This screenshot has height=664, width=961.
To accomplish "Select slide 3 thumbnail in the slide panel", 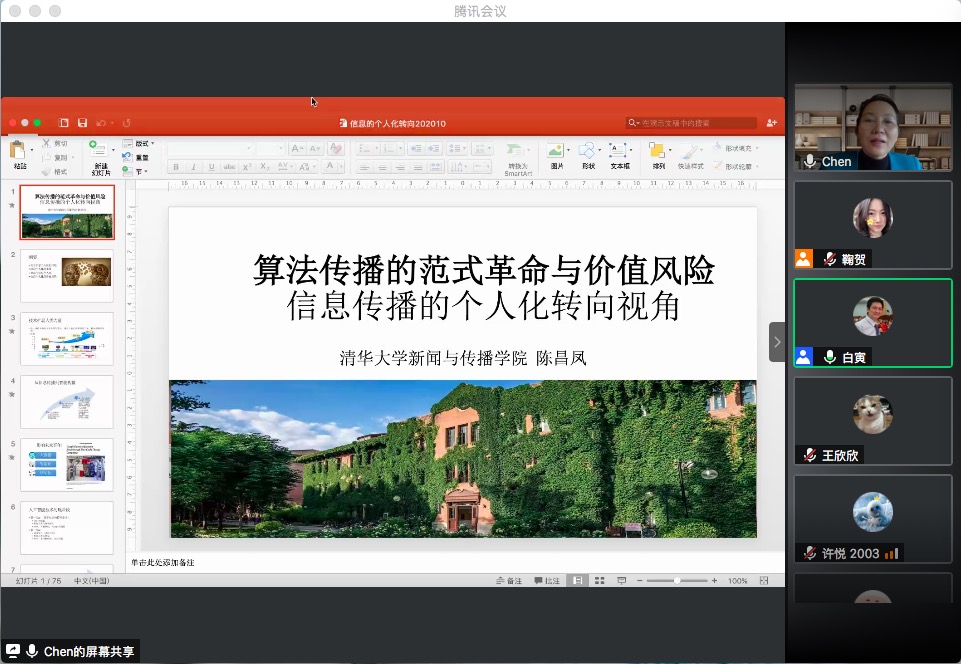I will (67, 338).
